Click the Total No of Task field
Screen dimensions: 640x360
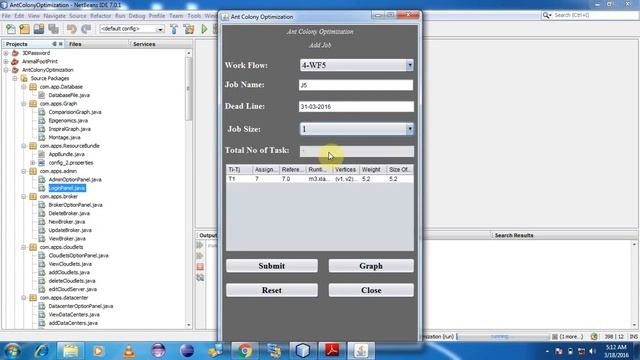[357, 151]
